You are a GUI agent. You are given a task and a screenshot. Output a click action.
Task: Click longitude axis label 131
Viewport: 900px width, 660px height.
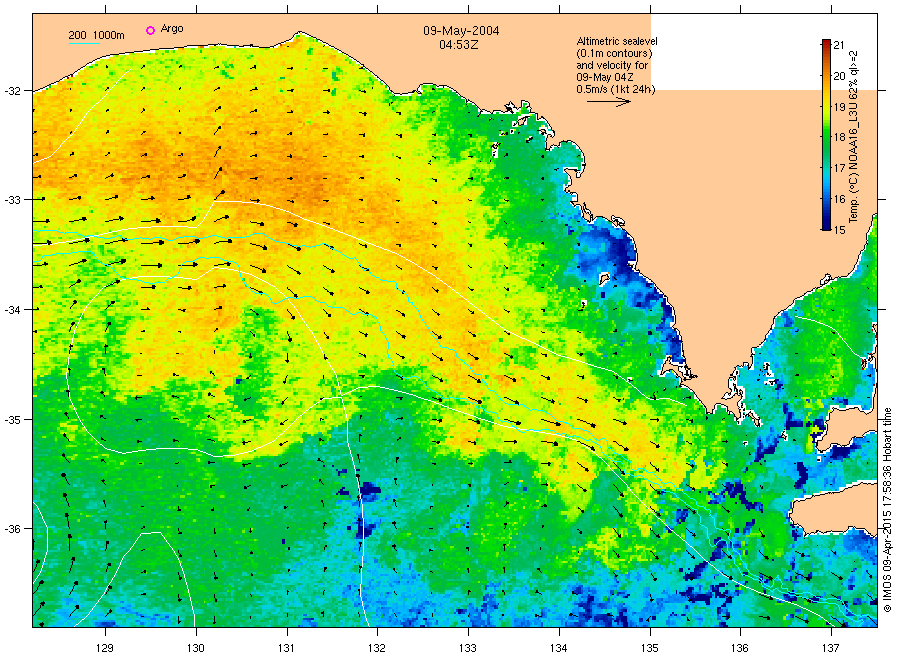click(x=286, y=649)
